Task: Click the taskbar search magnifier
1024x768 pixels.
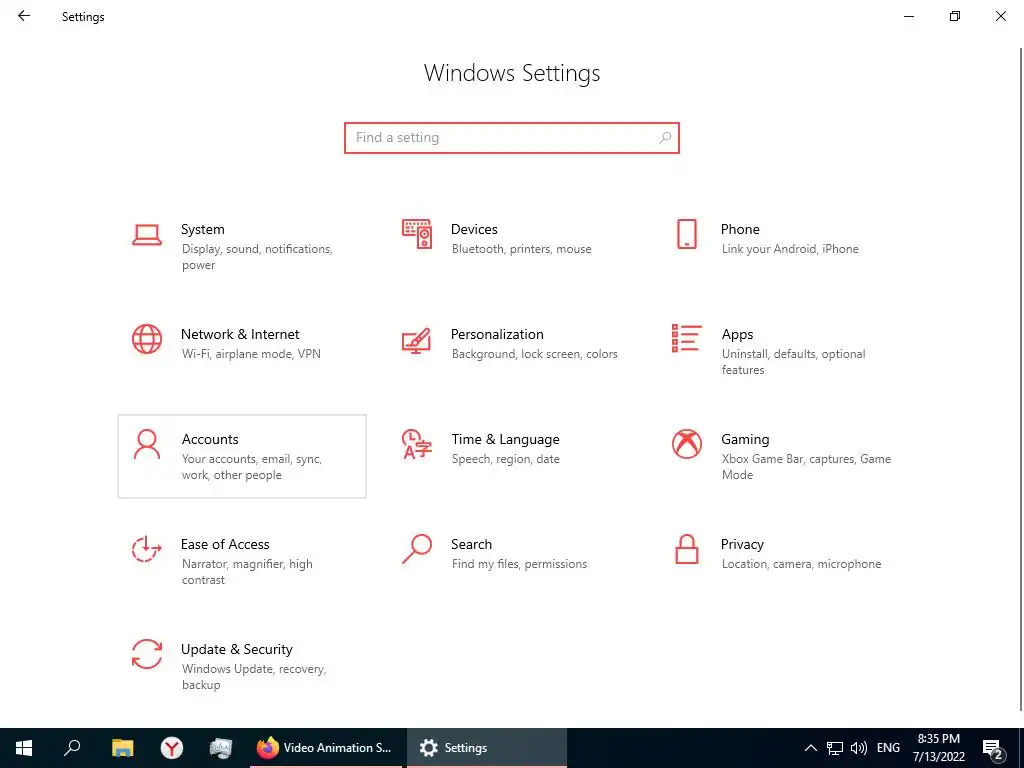Action: tap(72, 748)
